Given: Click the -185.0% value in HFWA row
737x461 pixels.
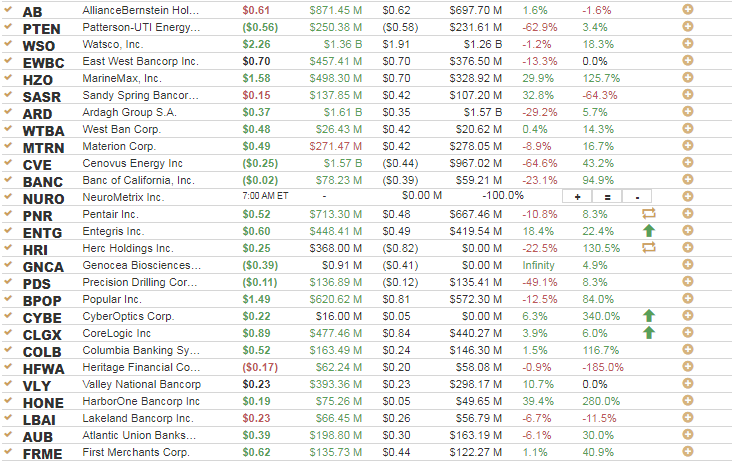Looking at the screenshot, I should pyautogui.click(x=603, y=367).
